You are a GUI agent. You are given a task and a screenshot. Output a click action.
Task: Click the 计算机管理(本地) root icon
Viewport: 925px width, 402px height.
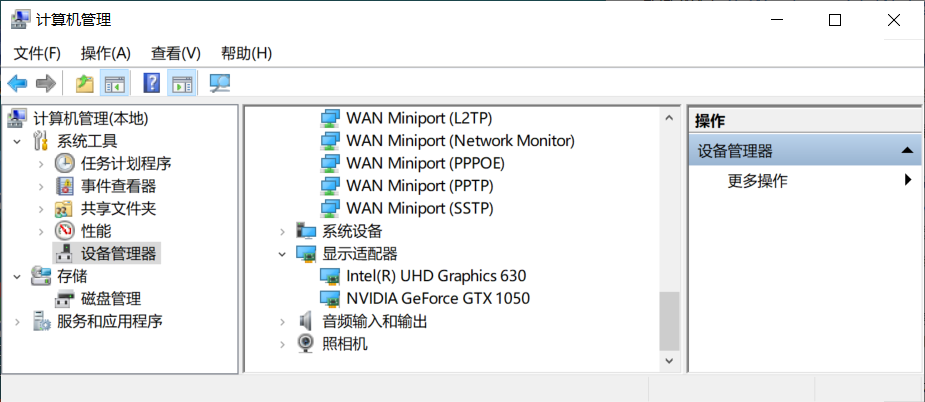[17, 119]
